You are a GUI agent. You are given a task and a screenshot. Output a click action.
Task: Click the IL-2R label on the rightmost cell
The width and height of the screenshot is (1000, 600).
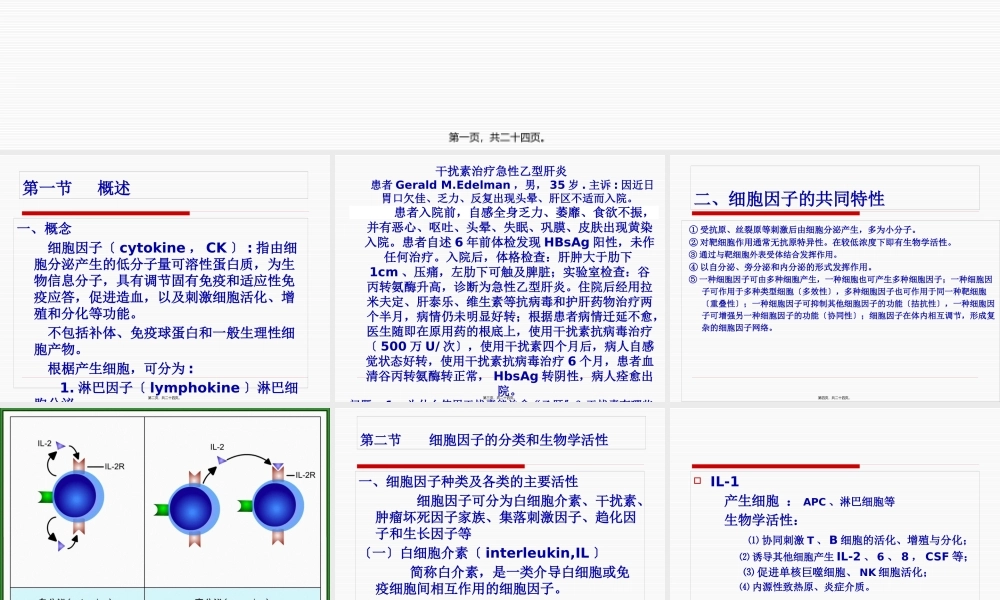tap(304, 475)
